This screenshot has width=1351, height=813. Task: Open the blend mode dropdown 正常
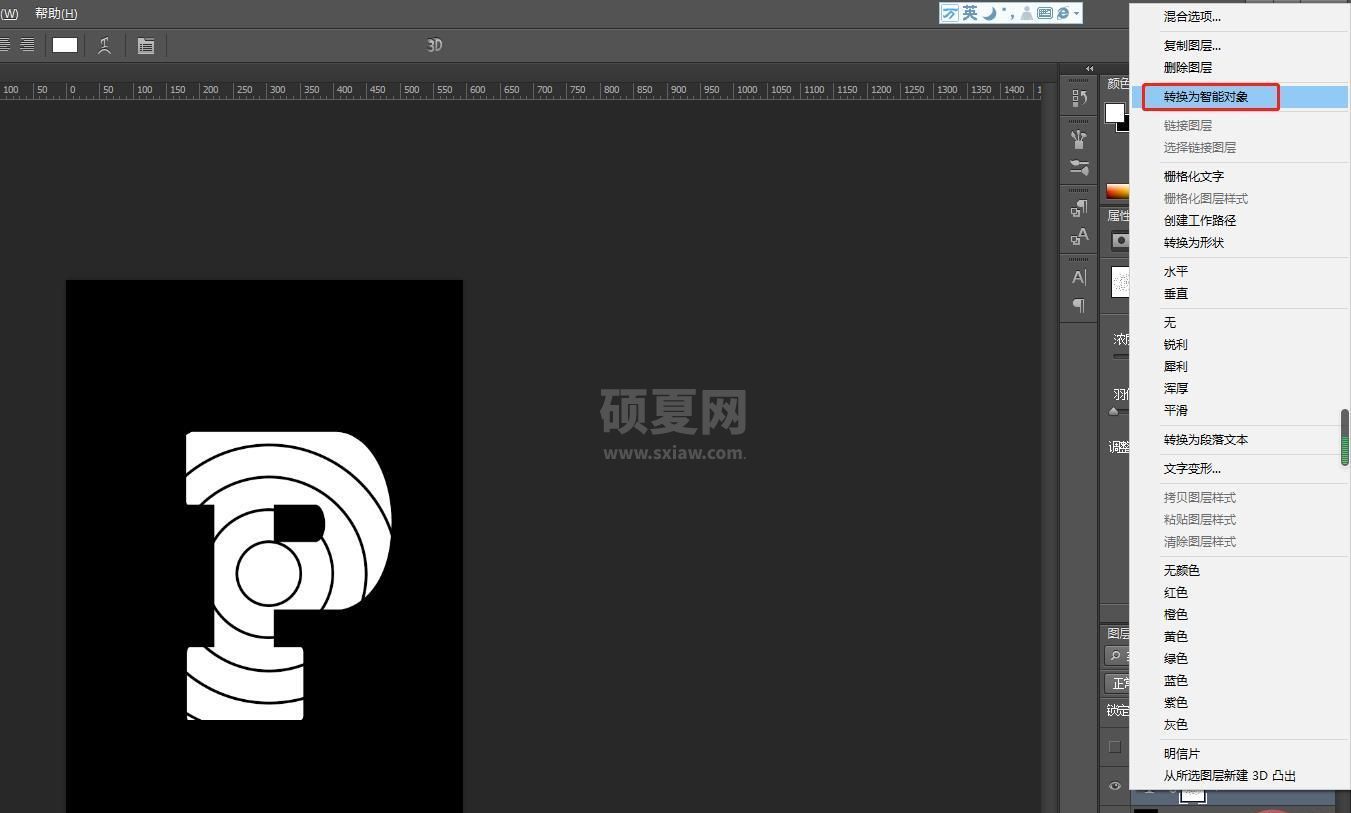point(1118,683)
